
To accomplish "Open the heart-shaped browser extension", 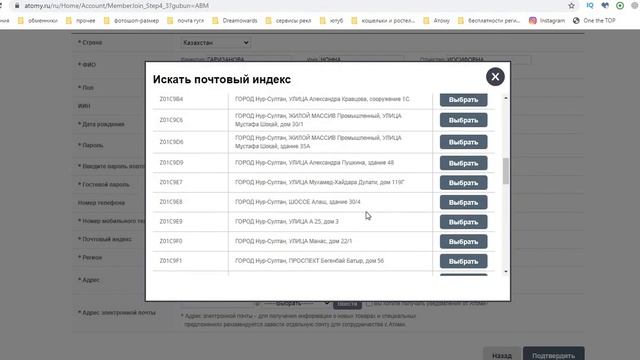I will tap(605, 6).
